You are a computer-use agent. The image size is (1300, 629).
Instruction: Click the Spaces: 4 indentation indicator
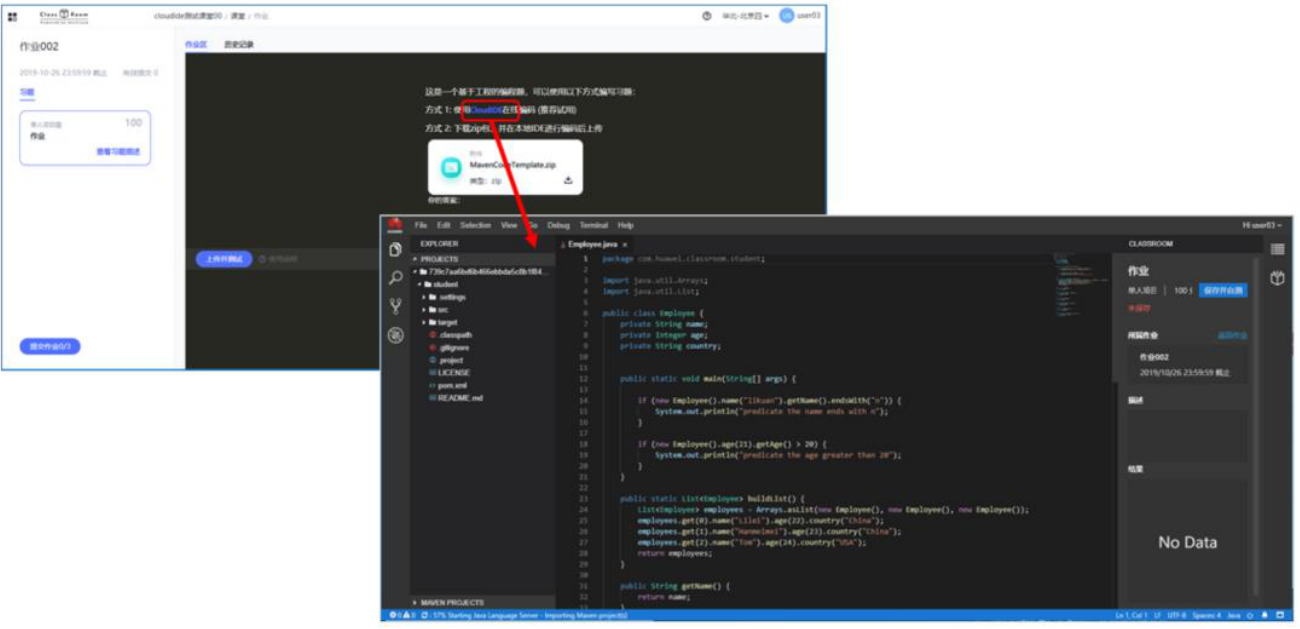(1207, 614)
